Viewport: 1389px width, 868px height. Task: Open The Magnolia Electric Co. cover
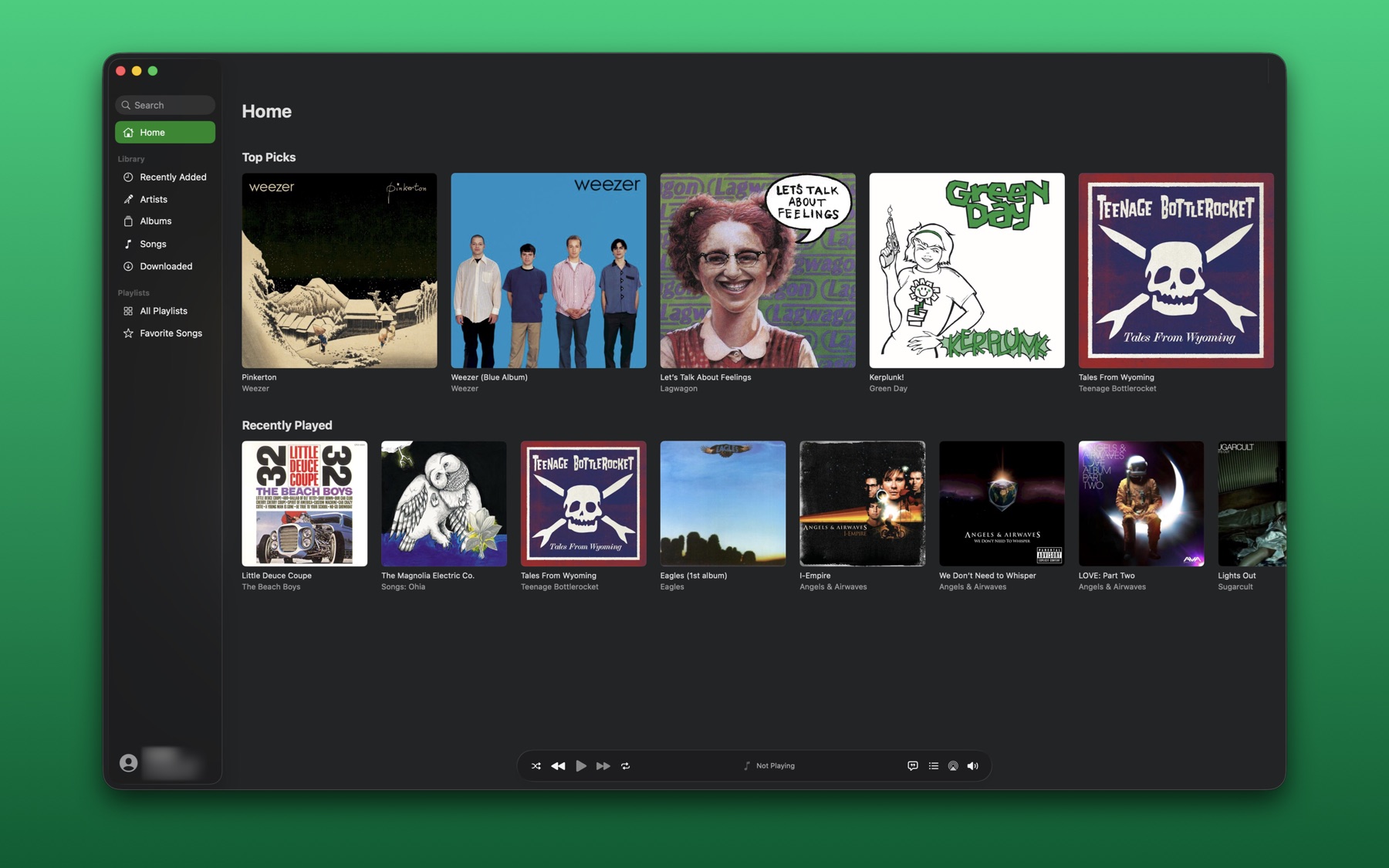point(444,504)
